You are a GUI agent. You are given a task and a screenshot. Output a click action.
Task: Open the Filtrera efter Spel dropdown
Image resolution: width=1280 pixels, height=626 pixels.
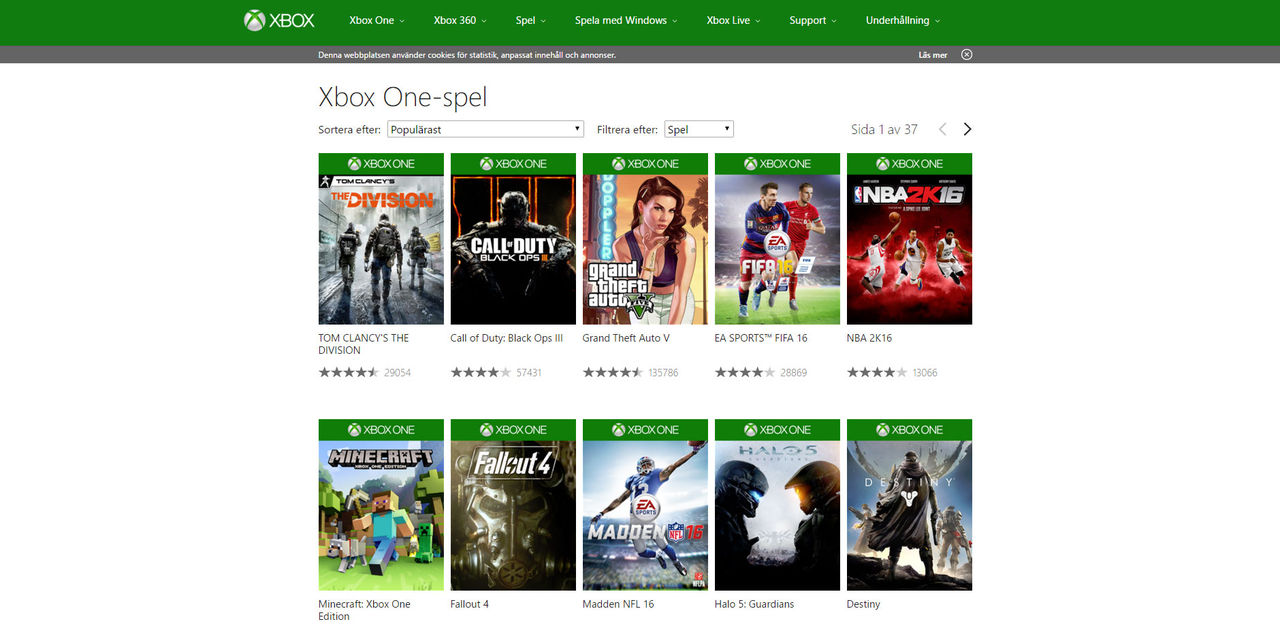point(698,129)
